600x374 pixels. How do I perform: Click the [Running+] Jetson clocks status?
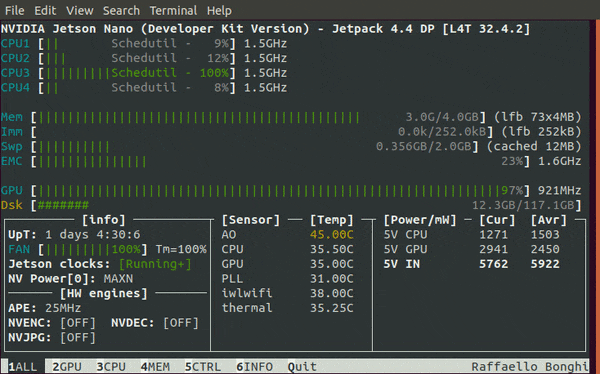[x=155, y=264]
